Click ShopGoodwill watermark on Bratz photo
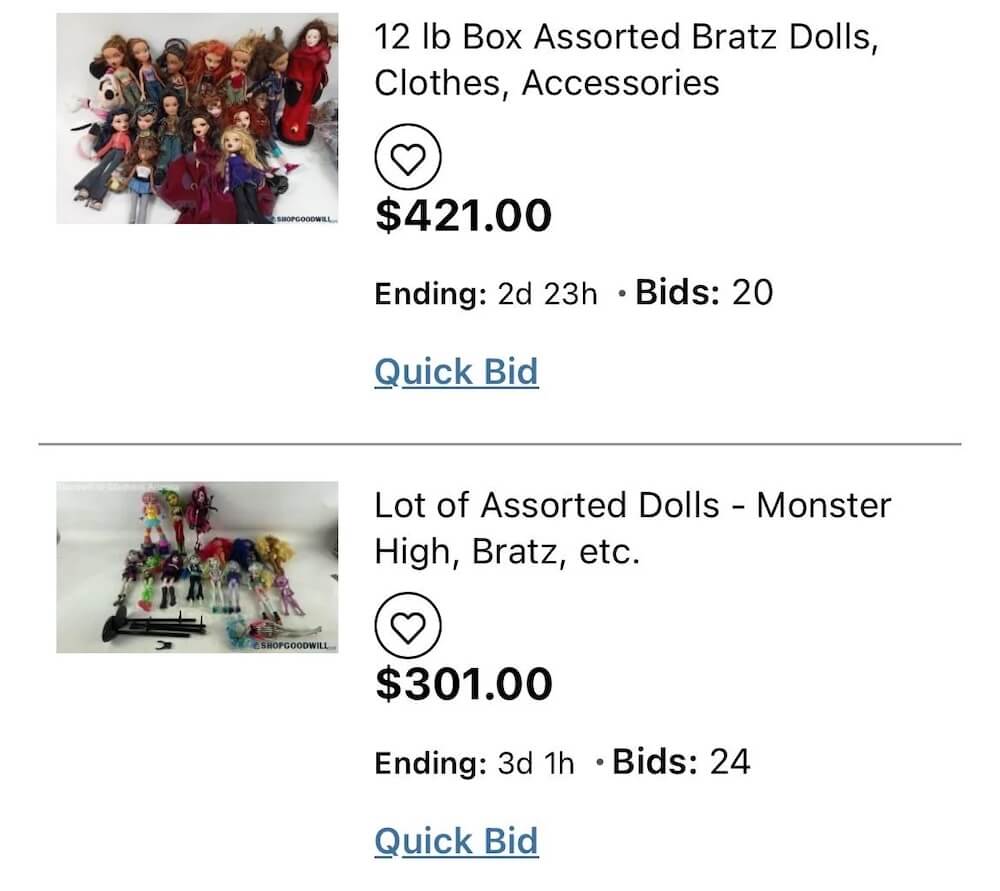The height and width of the screenshot is (891, 1000). pyautogui.click(x=304, y=219)
